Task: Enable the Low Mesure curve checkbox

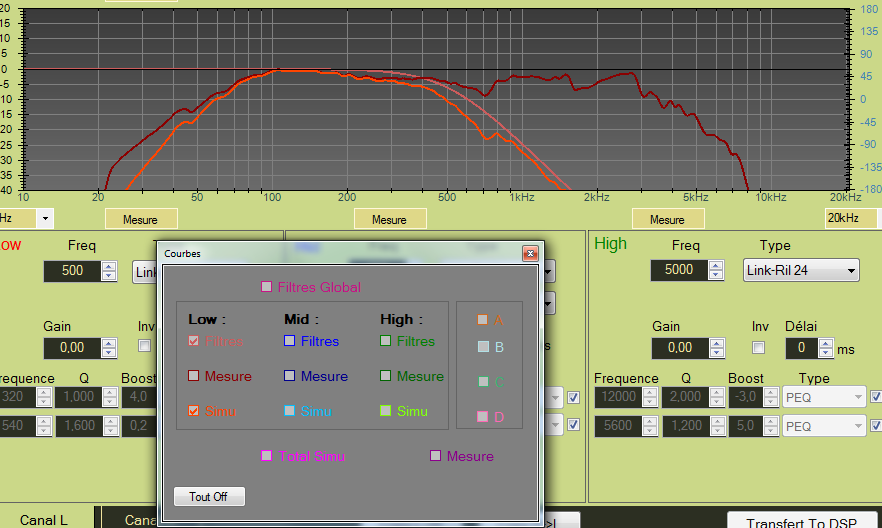Action: point(194,376)
